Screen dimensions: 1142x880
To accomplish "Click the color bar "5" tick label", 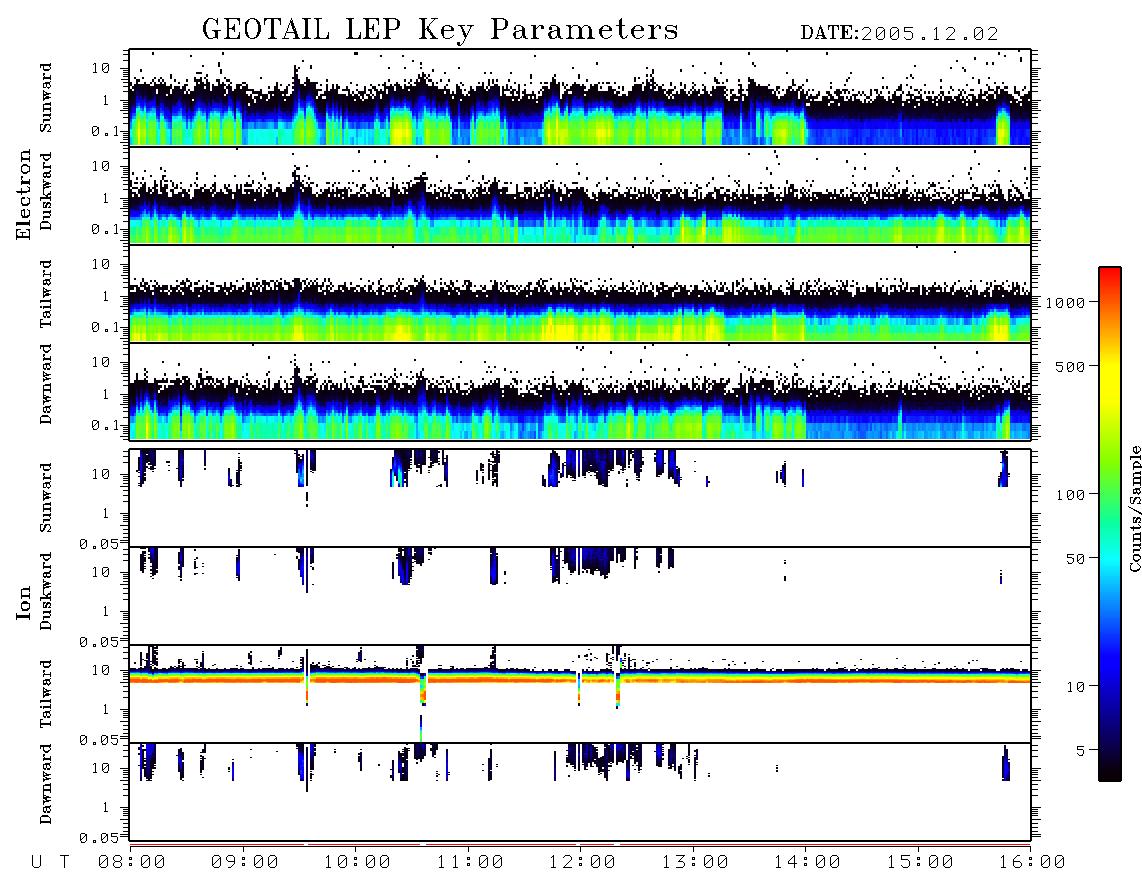I will pyautogui.click(x=1080, y=751).
